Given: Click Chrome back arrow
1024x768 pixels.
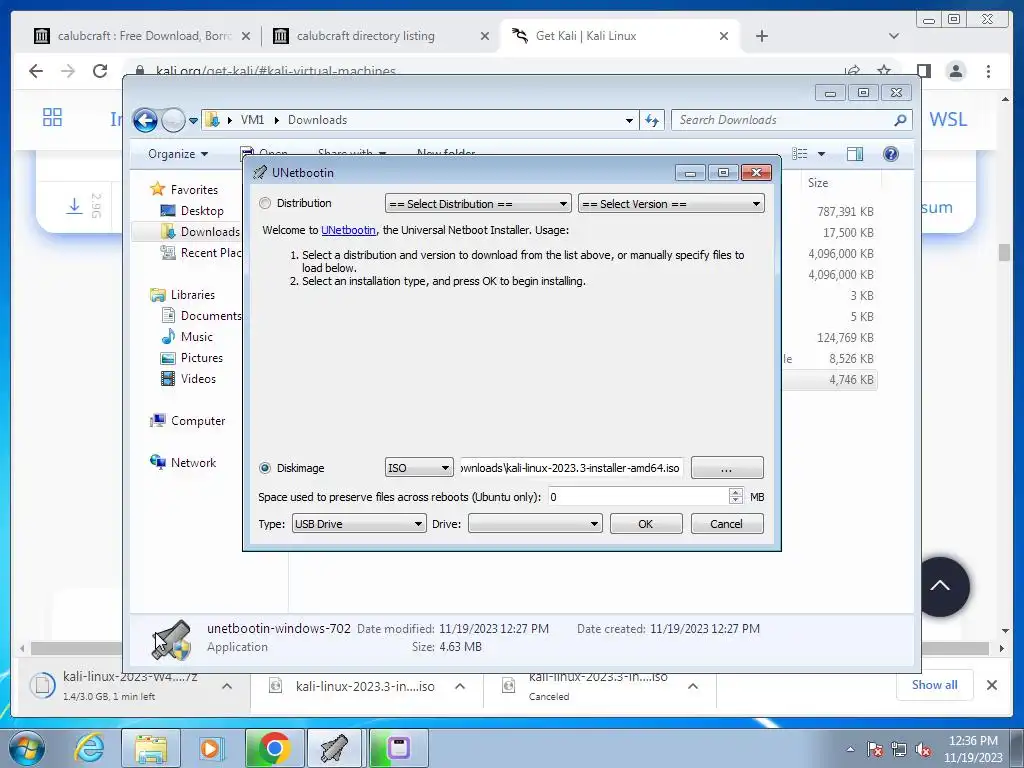Looking at the screenshot, I should 36,71.
